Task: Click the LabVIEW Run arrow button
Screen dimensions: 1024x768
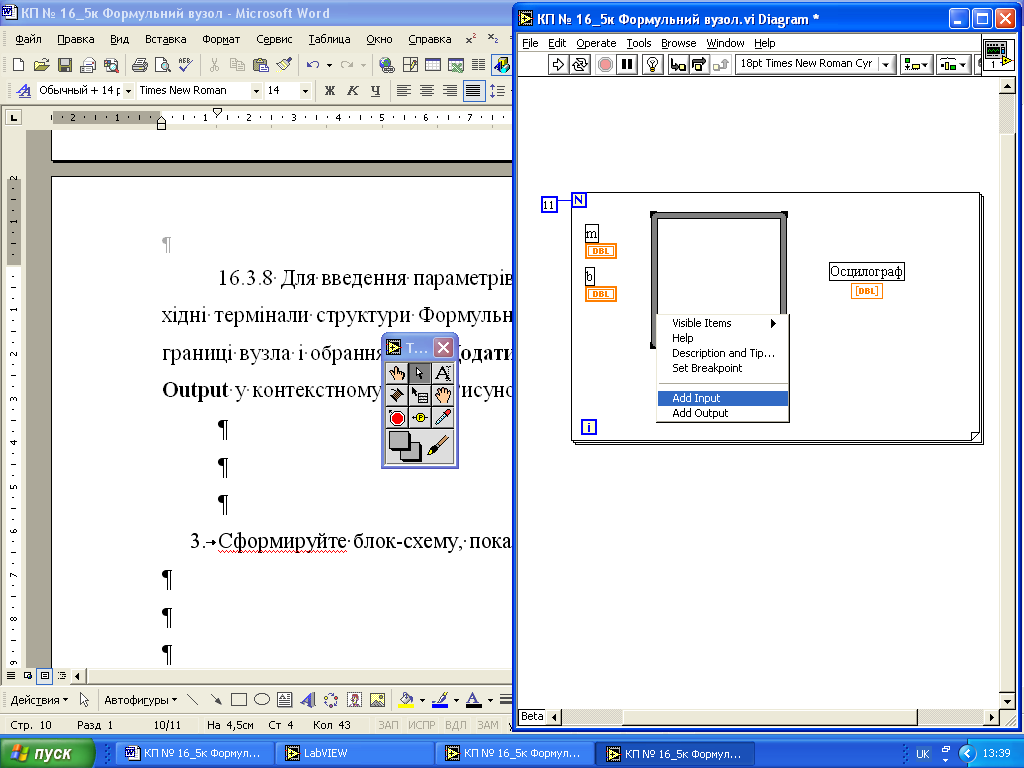Action: tap(558, 64)
